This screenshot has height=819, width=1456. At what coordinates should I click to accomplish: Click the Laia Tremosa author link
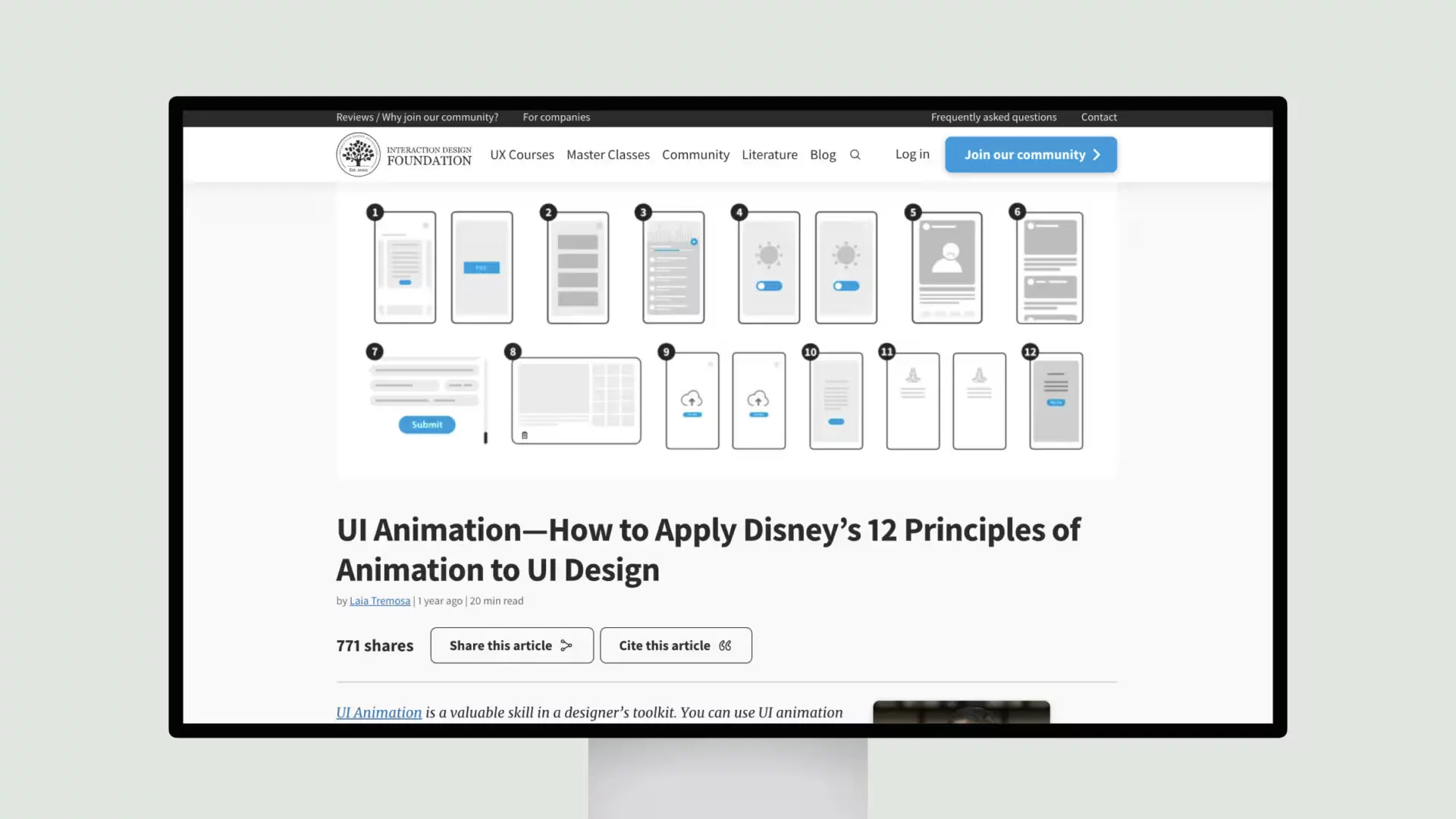[380, 600]
